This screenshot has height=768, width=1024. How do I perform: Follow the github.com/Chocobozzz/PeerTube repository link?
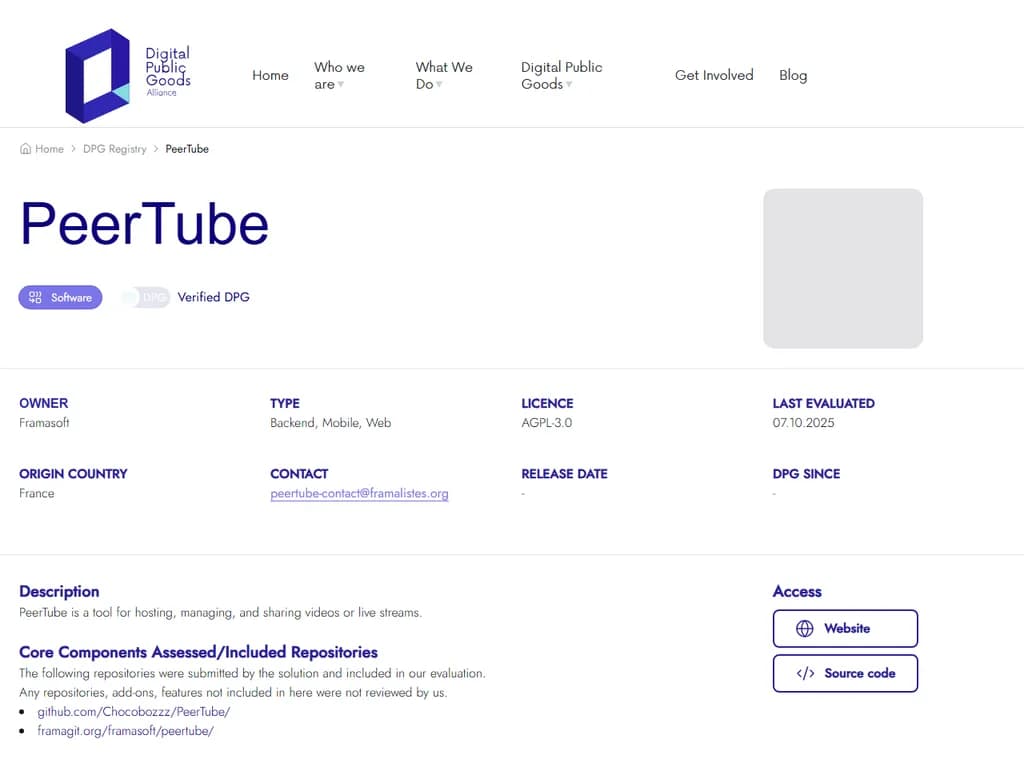tap(133, 711)
